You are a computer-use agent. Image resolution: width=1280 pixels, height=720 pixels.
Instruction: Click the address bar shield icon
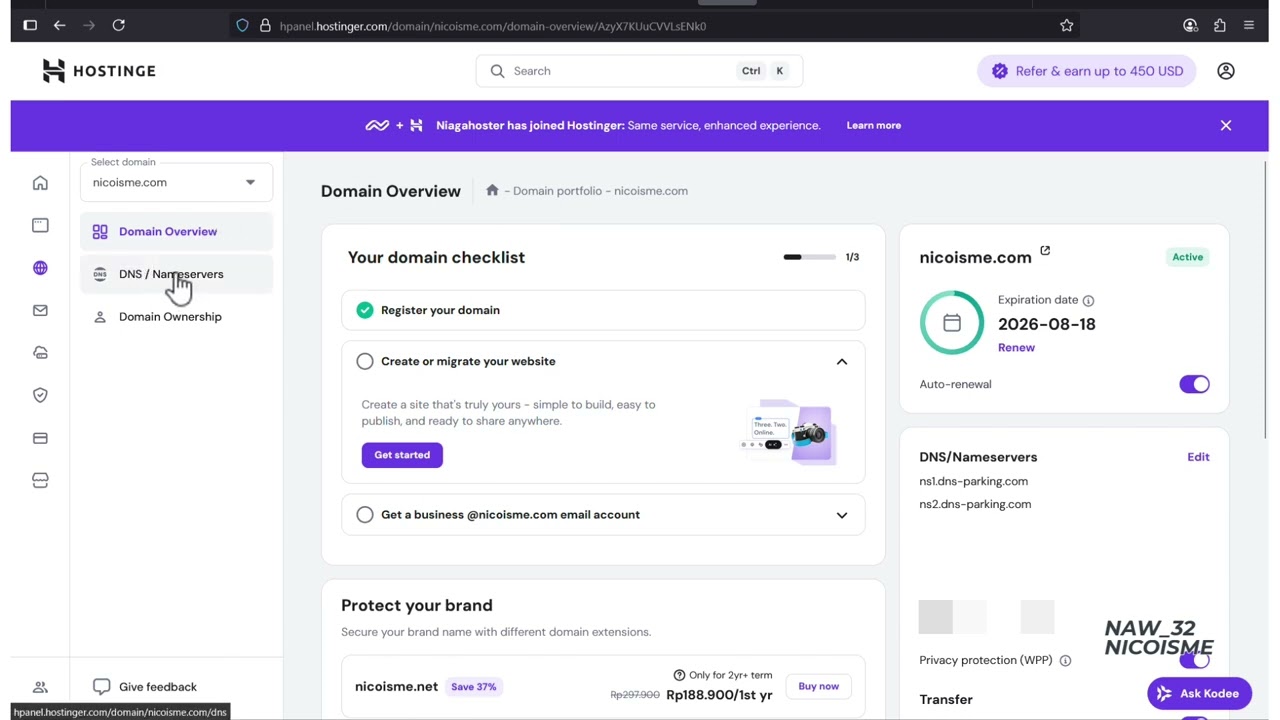tap(242, 26)
